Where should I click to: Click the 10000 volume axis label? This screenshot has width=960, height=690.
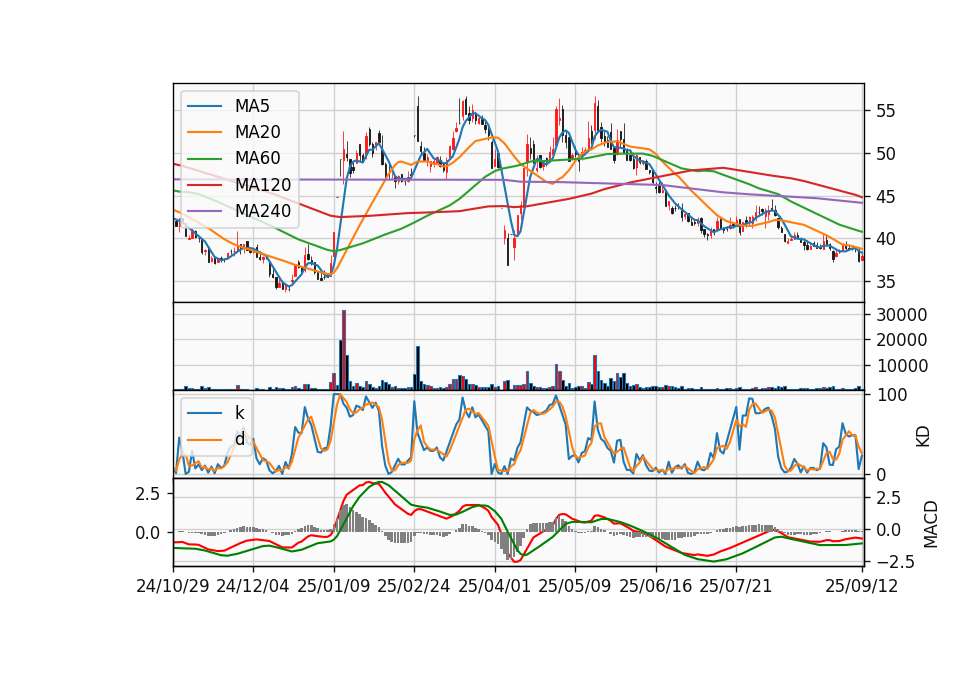(x=901, y=366)
